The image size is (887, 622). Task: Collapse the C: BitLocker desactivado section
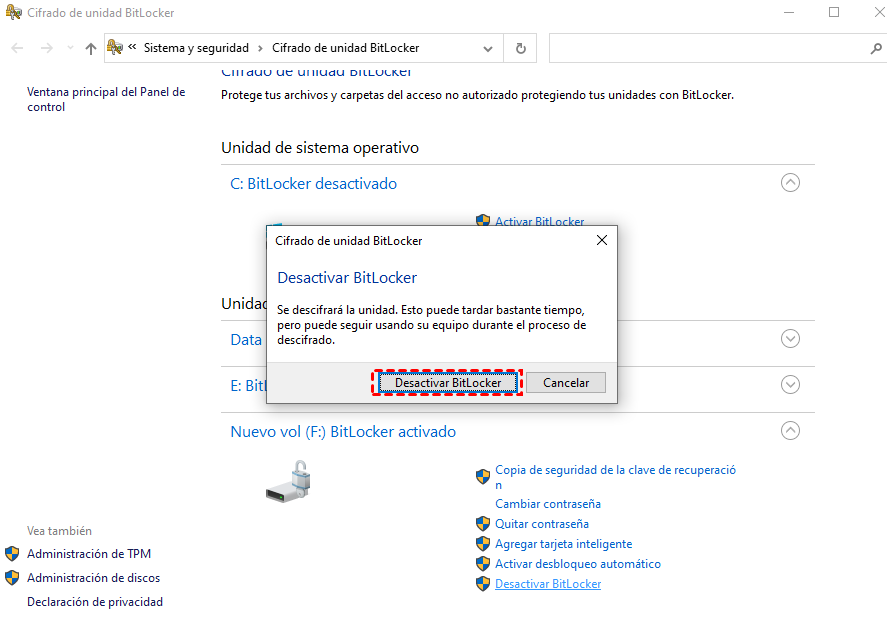pyautogui.click(x=790, y=182)
